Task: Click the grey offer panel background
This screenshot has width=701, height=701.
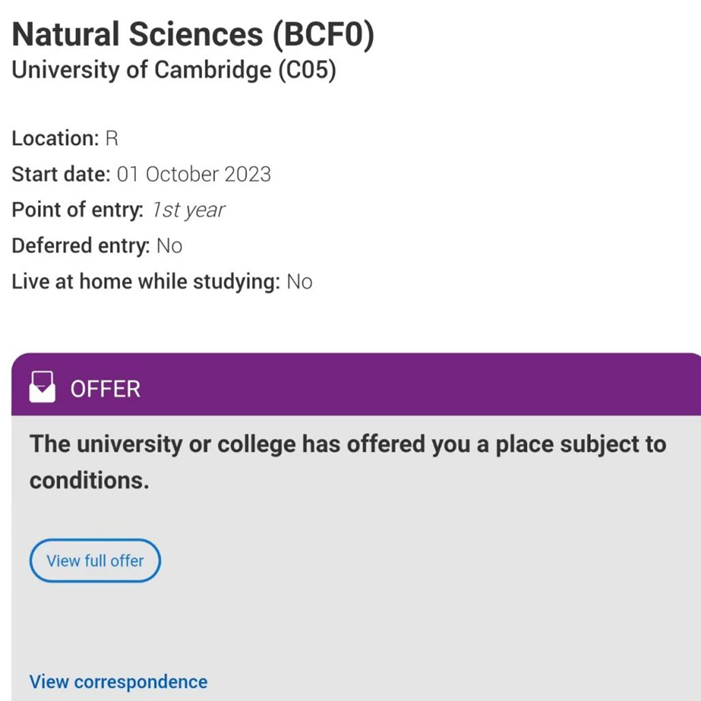Action: 450,600
